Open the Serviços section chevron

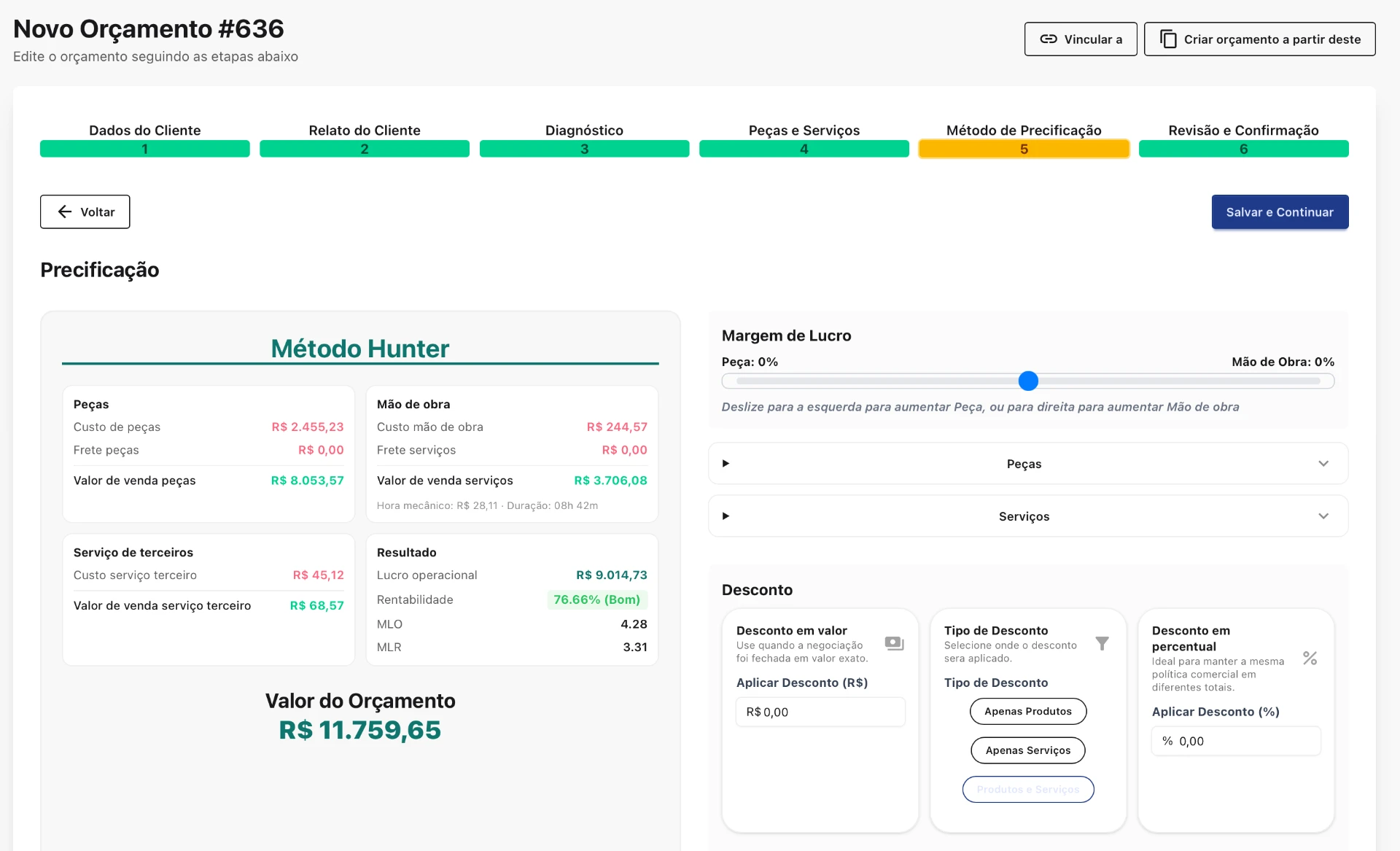tap(1323, 516)
